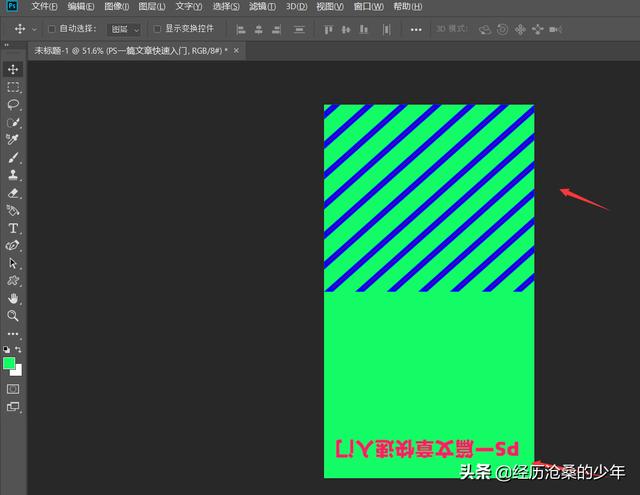Distribute layers horizontally icon in options bar
The image size is (640, 495).
pyautogui.click(x=387, y=29)
